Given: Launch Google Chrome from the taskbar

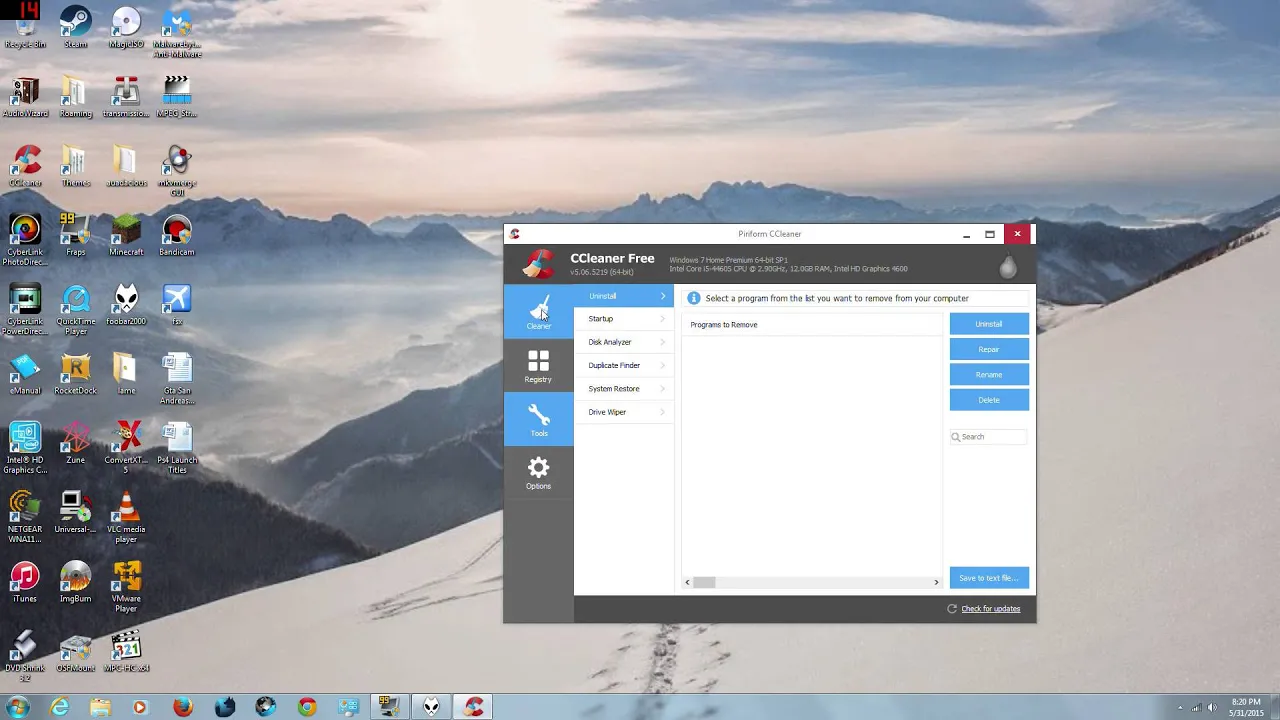Looking at the screenshot, I should point(307,707).
